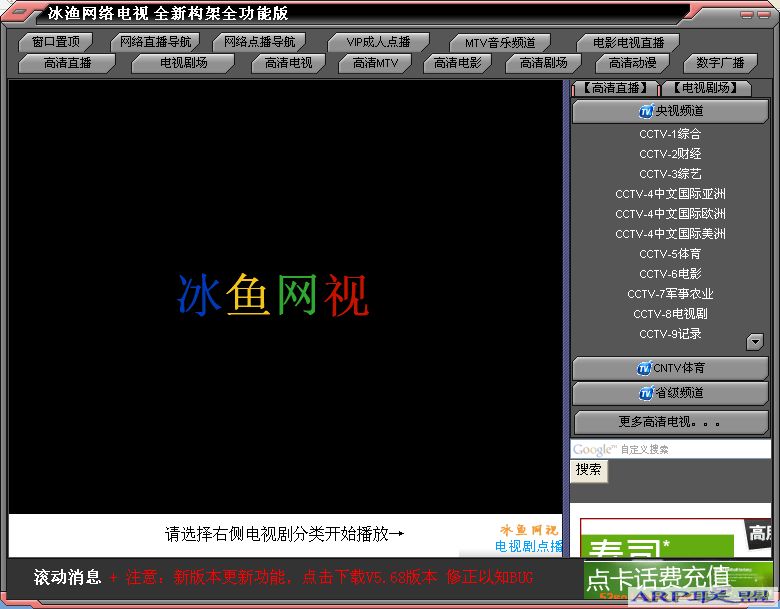Minimize the 冰渔网络电视 window

(747, 14)
